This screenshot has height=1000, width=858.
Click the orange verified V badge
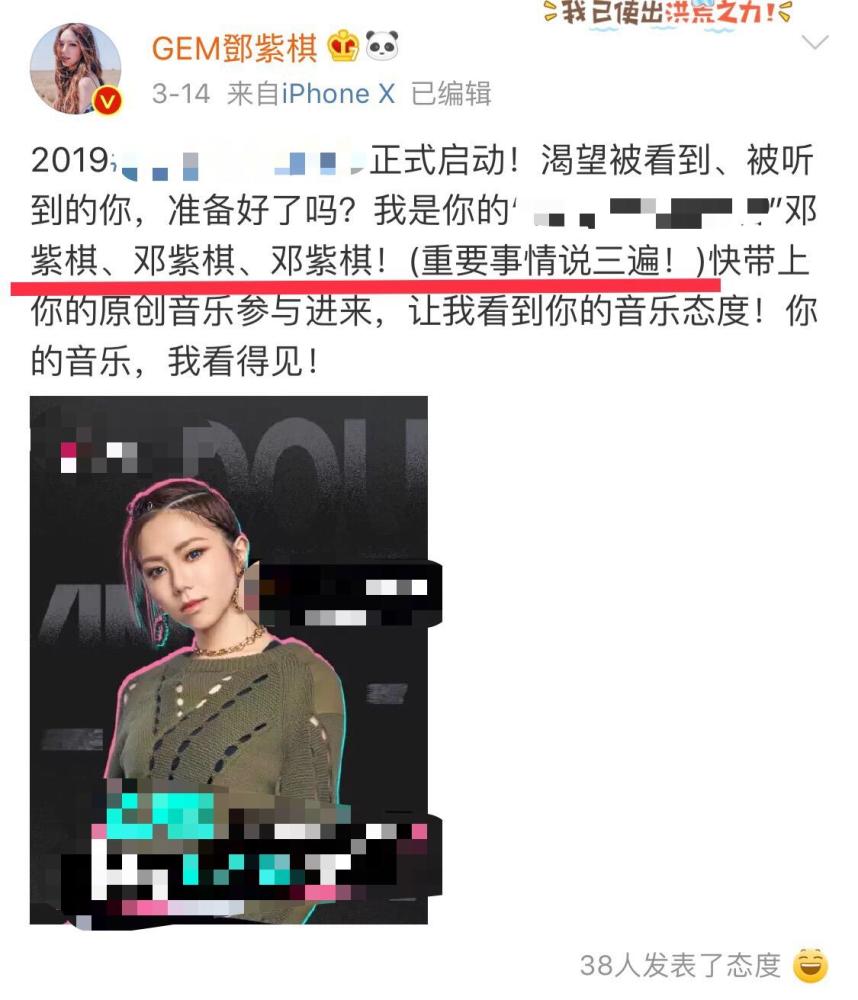107,101
